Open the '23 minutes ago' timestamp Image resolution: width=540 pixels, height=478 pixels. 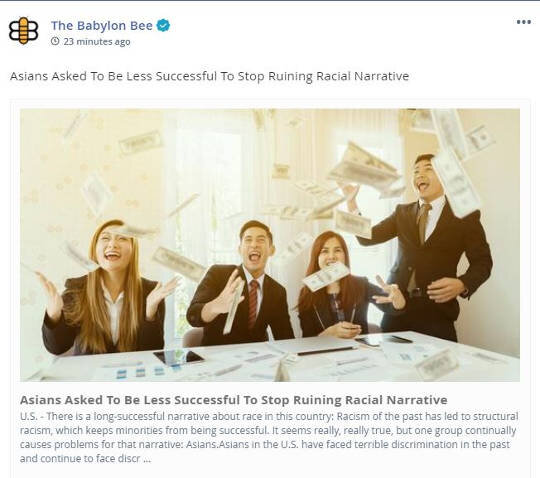pyautogui.click(x=97, y=42)
